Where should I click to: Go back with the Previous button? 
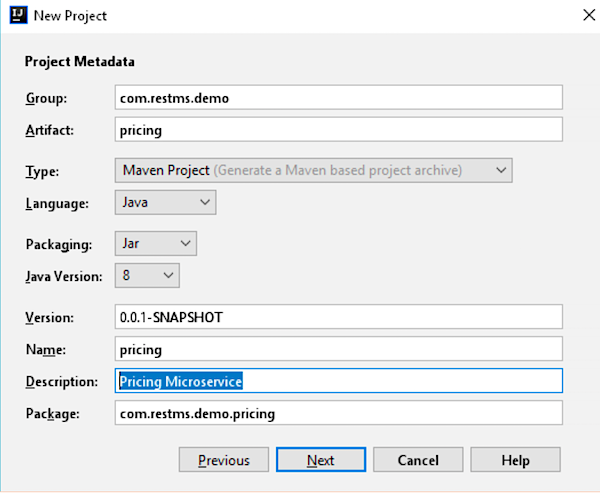pos(223,460)
